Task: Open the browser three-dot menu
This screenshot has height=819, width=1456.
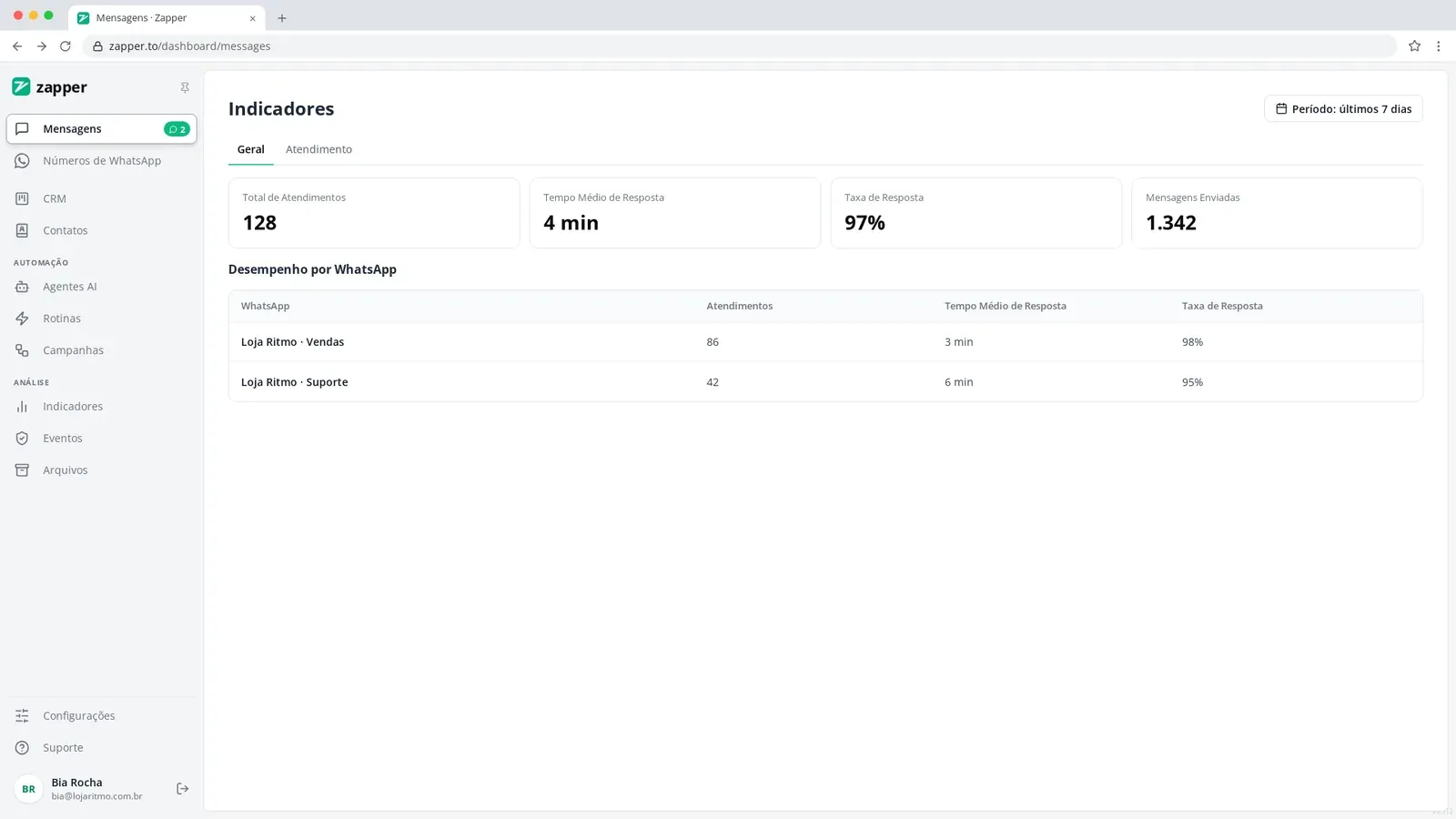Action: [1438, 46]
